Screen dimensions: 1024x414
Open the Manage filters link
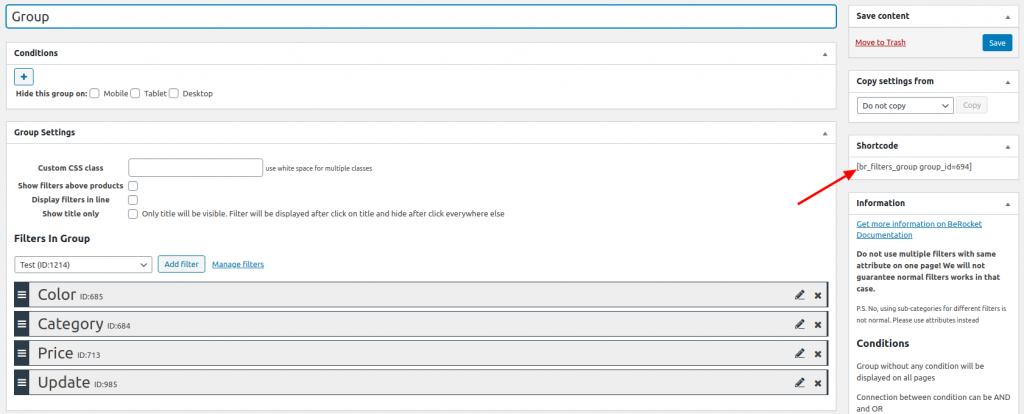[x=238, y=264]
